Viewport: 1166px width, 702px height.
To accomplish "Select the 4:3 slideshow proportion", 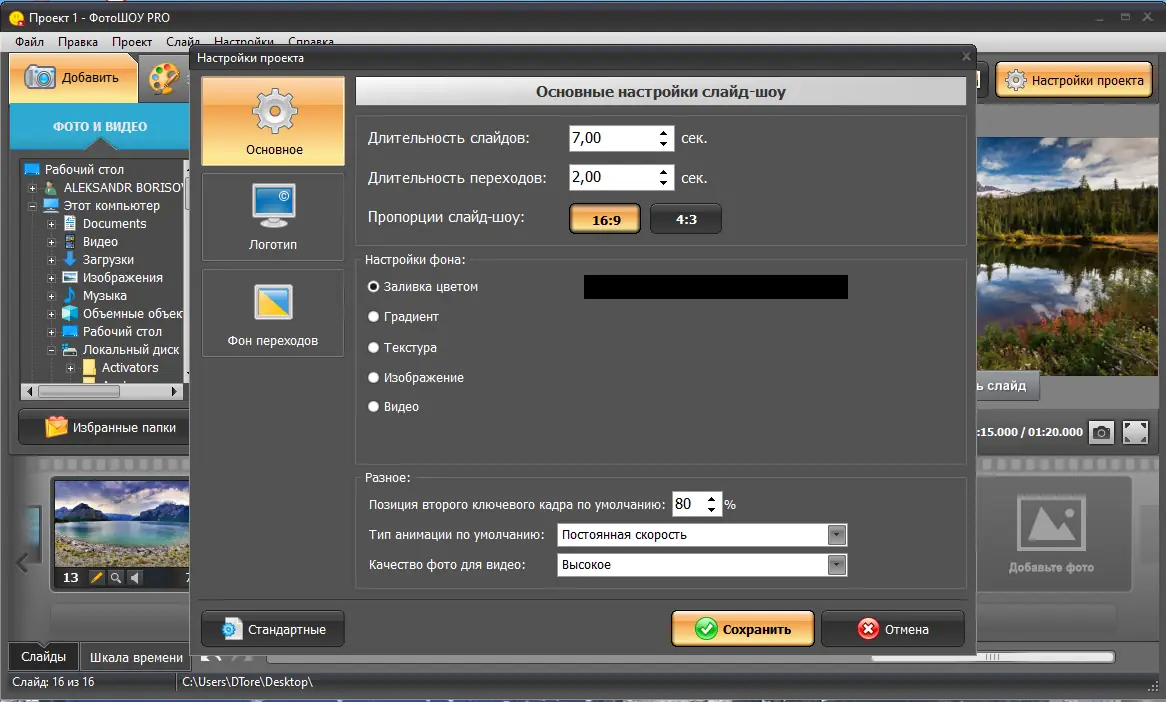I will coord(686,219).
